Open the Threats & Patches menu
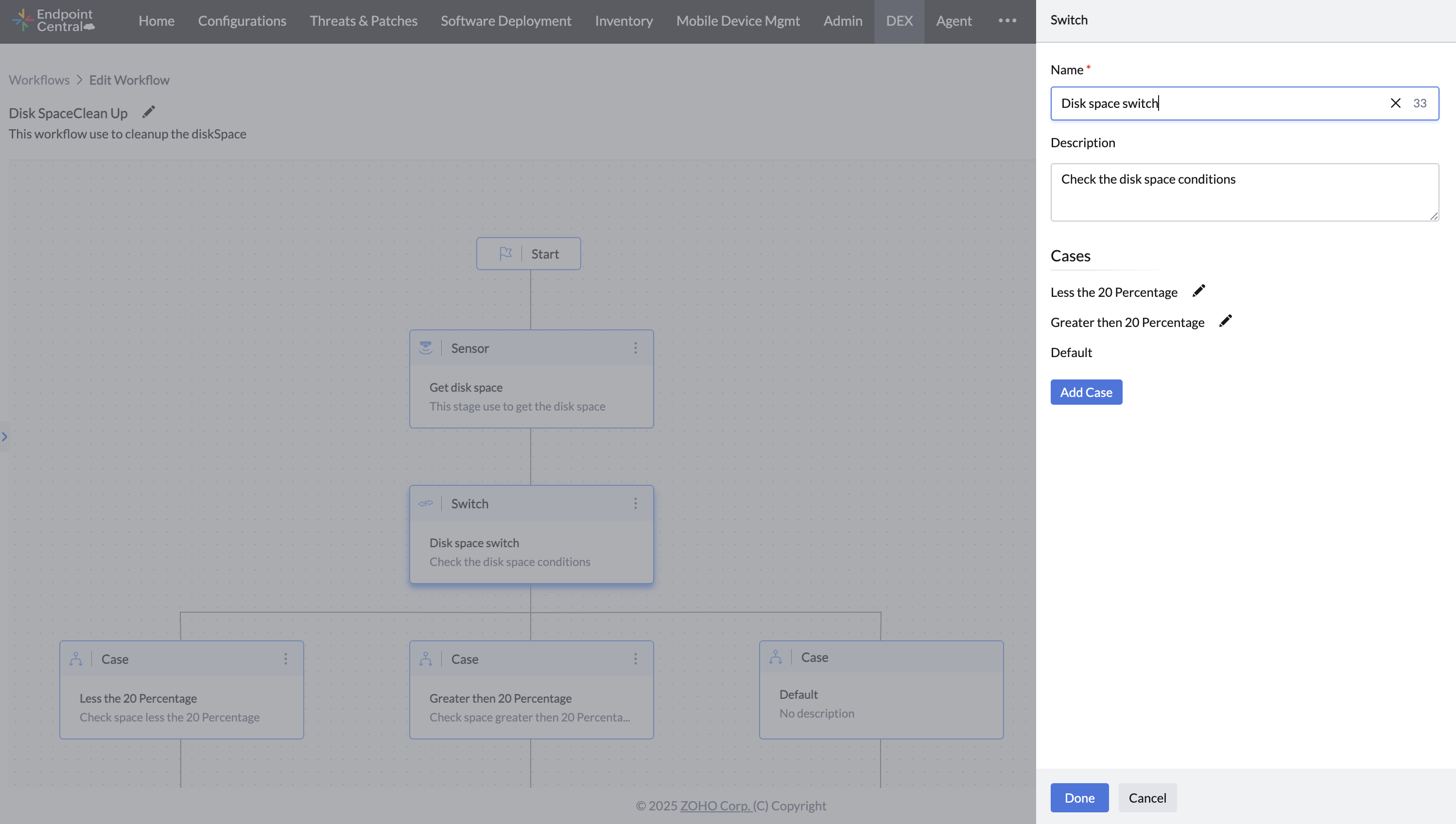The image size is (1456, 824). click(363, 21)
